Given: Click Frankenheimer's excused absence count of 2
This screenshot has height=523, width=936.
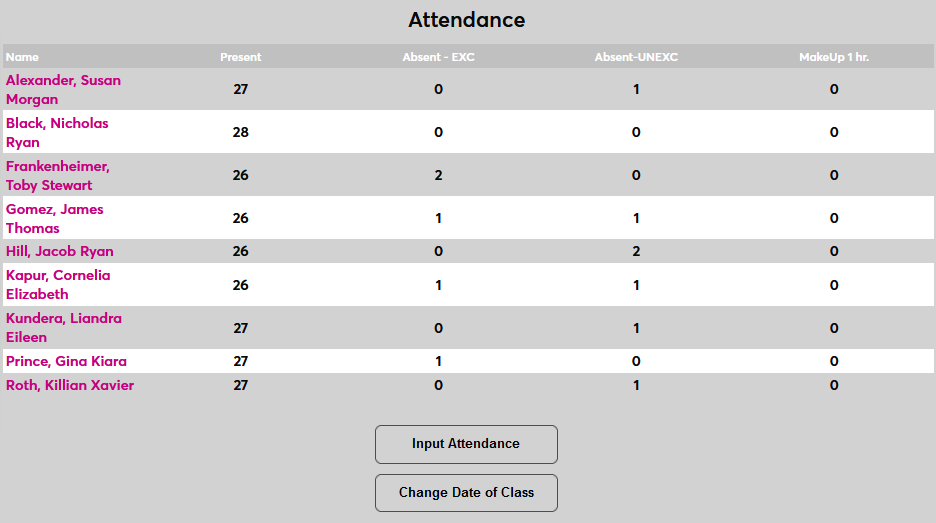Looking at the screenshot, I should 438,176.
